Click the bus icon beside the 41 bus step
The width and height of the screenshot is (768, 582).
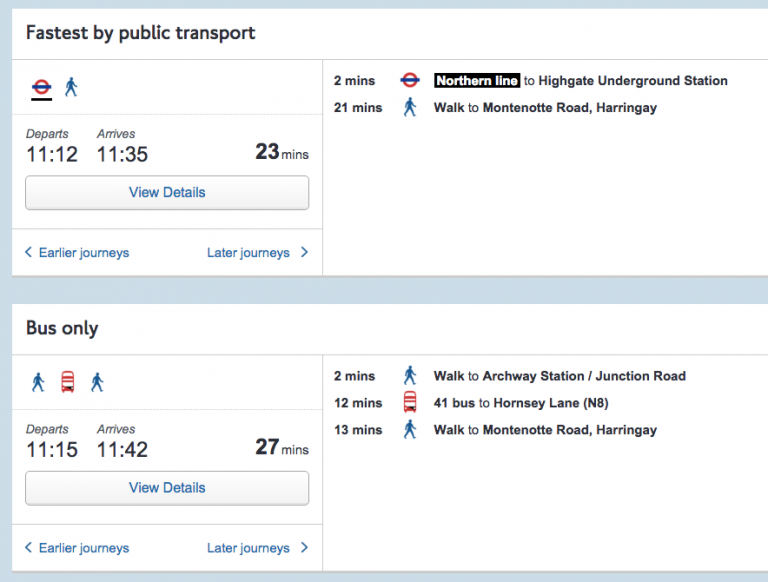409,403
